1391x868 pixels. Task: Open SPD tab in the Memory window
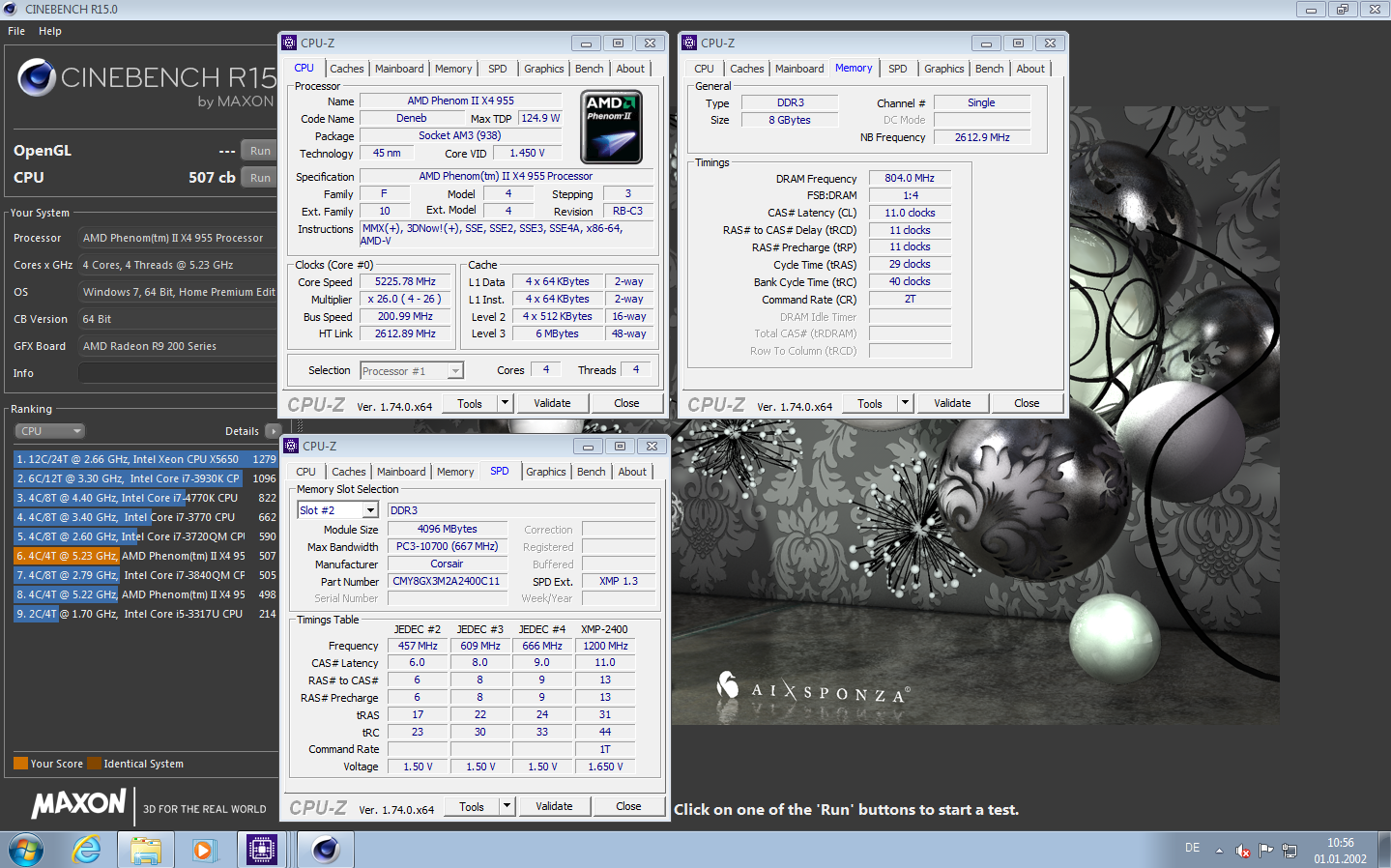point(898,69)
